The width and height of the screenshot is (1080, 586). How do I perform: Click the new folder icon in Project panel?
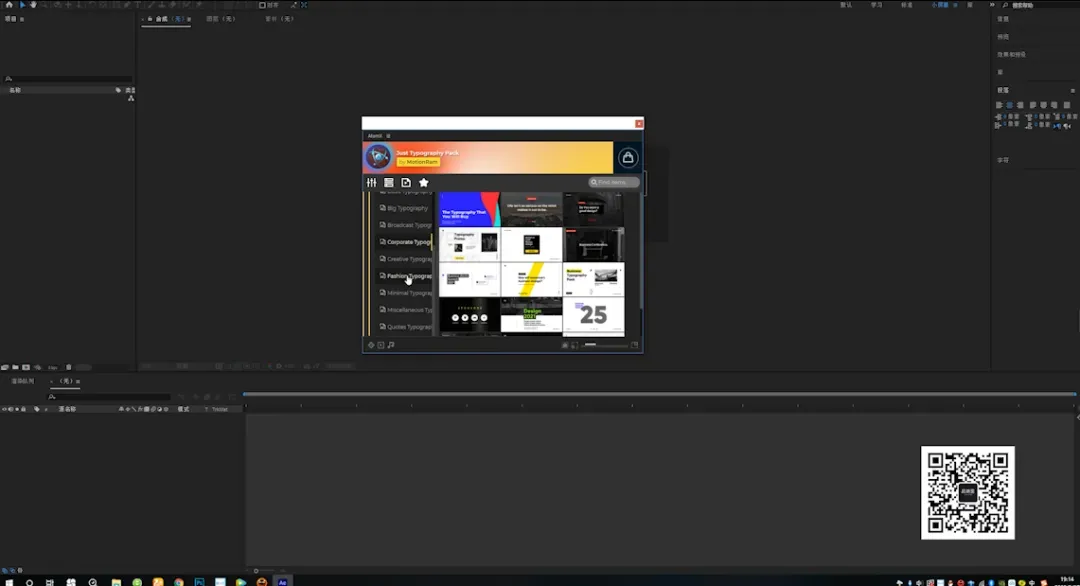(x=15, y=368)
